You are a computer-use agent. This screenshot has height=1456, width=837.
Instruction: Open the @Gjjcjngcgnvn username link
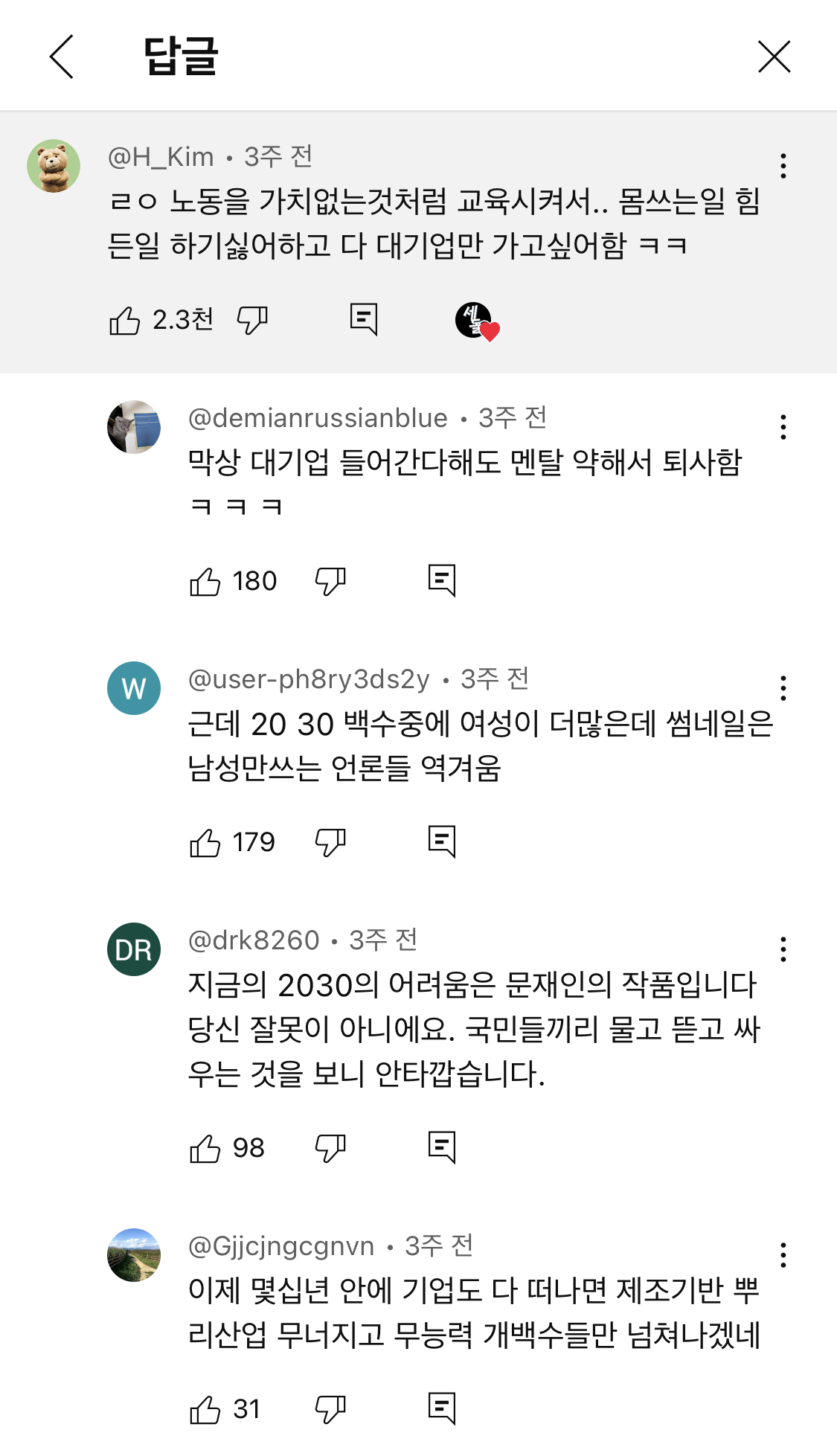tap(281, 1245)
